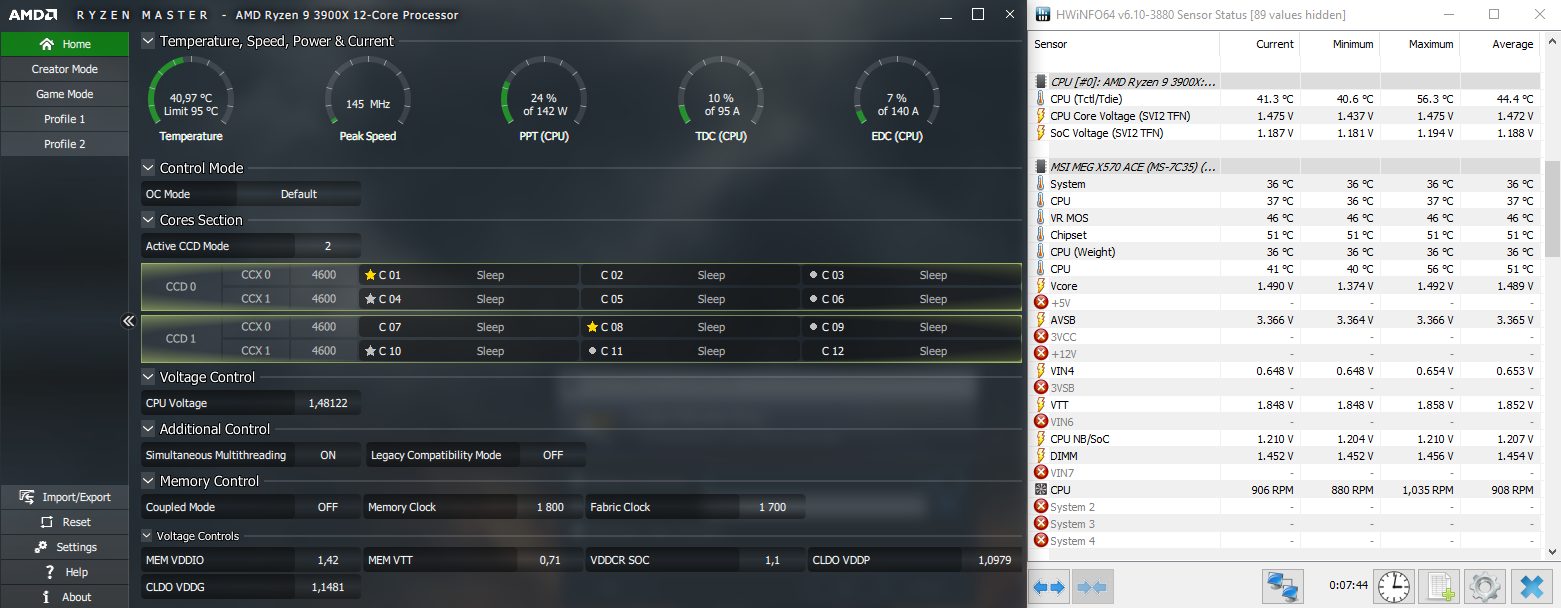Click the gold star on core C 08
The height and width of the screenshot is (608, 1561).
tap(592, 327)
